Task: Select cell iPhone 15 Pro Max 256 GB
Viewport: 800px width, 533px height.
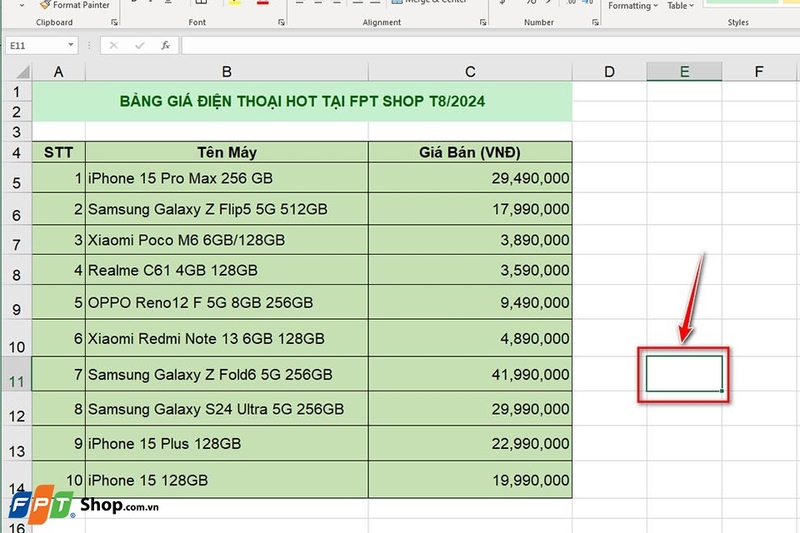Action: click(227, 178)
